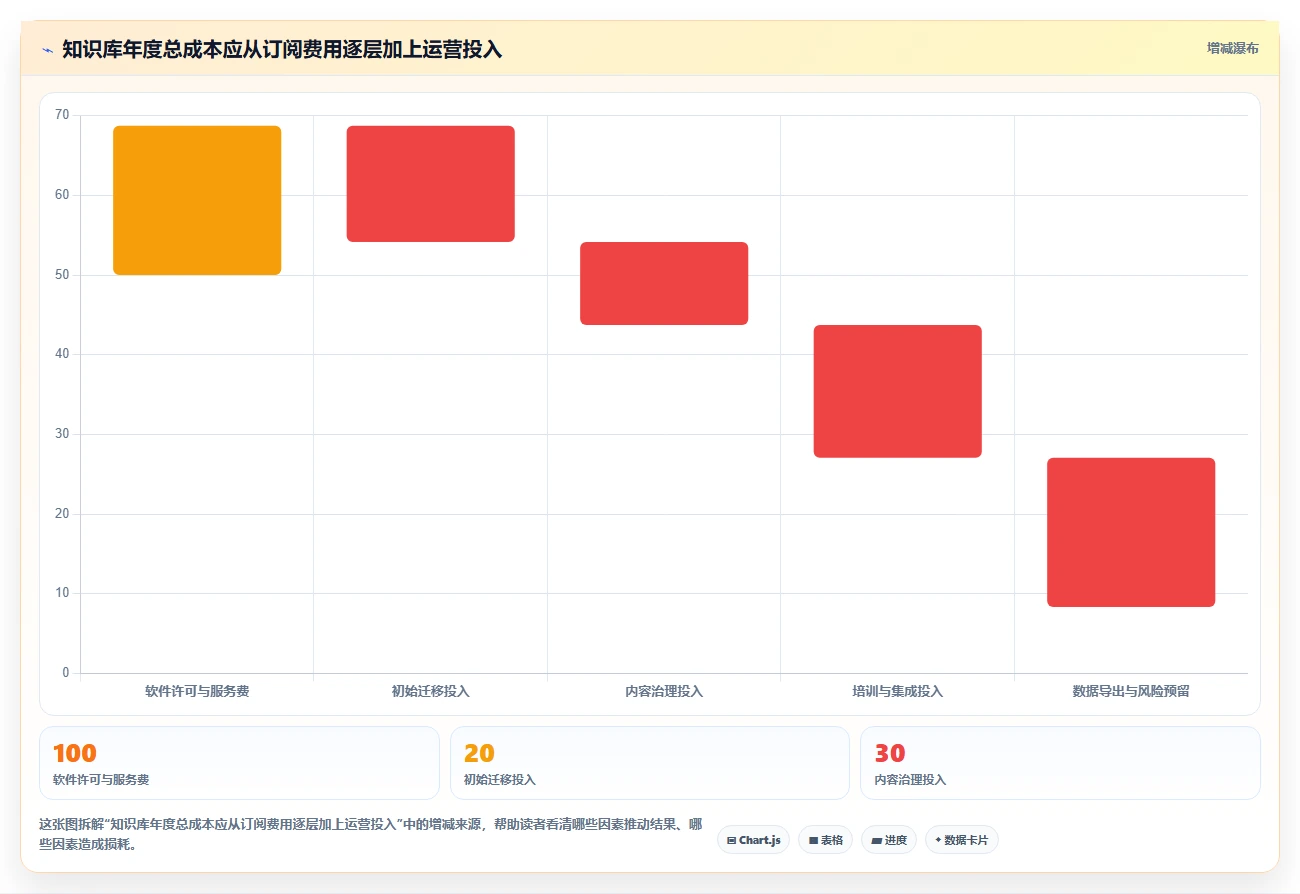Image resolution: width=1300 pixels, height=894 pixels.
Task: Select the 数据卡片 tag chip
Action: pos(961,840)
